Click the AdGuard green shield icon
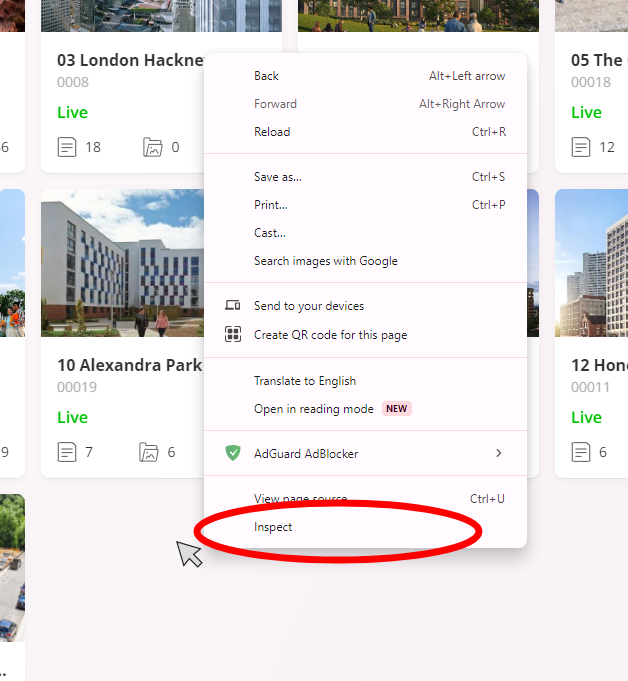Viewport: 628px width, 681px height. 233,453
